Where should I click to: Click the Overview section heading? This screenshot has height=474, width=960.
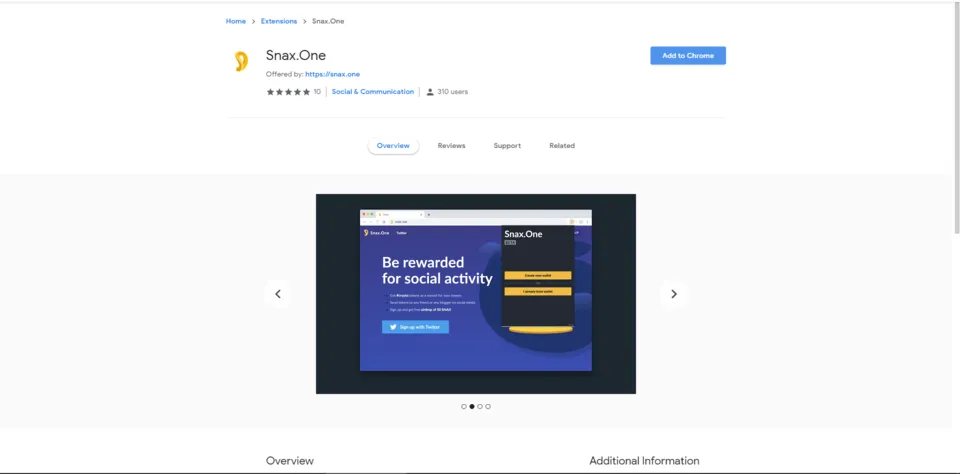click(290, 461)
